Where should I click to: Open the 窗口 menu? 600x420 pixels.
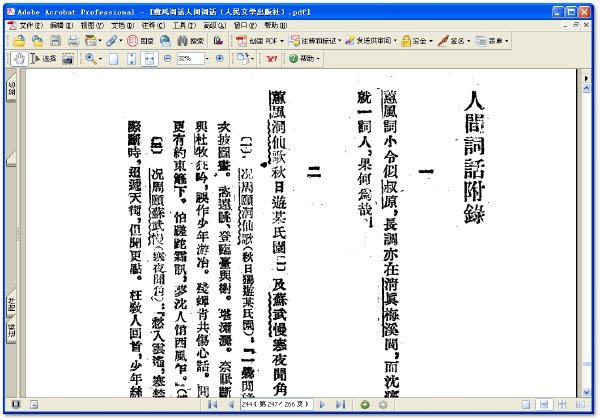tap(245, 25)
